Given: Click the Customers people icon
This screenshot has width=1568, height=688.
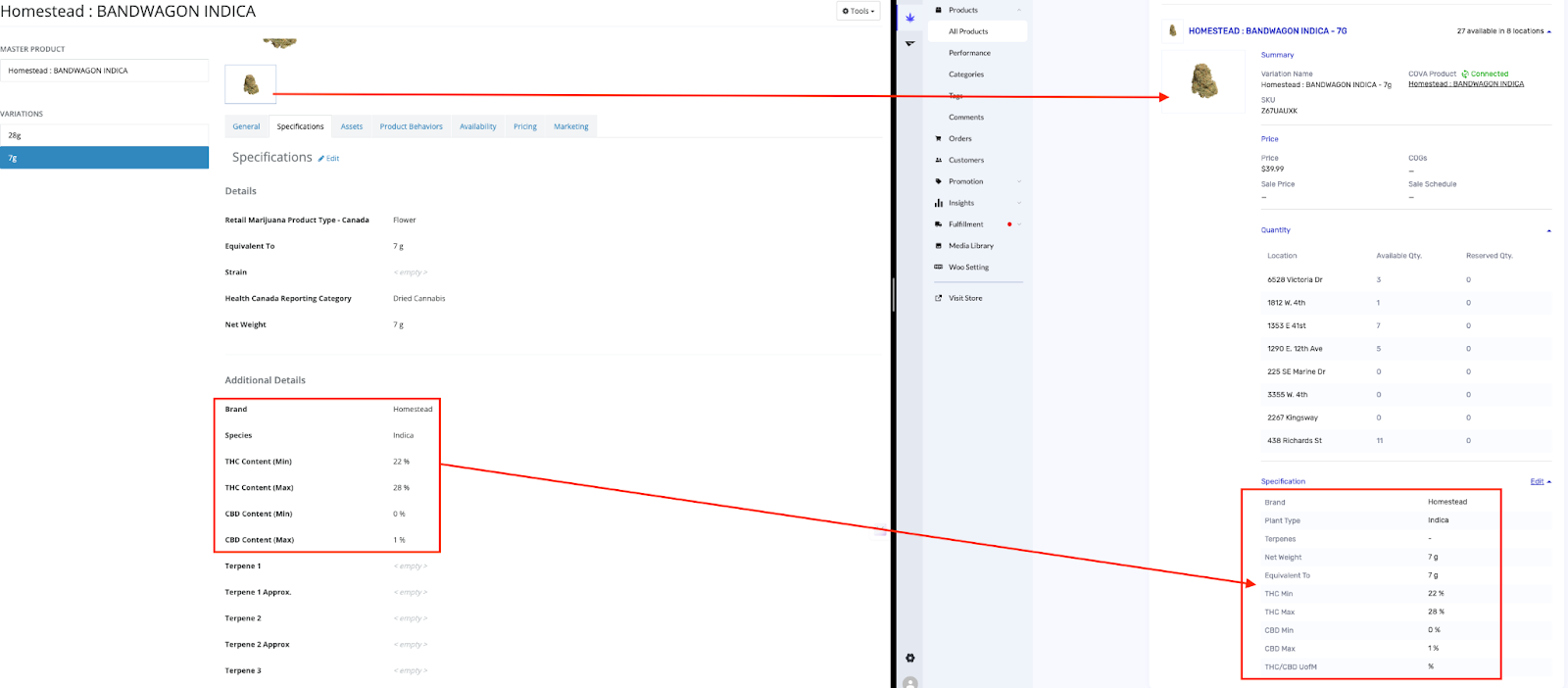Looking at the screenshot, I should coord(938,160).
